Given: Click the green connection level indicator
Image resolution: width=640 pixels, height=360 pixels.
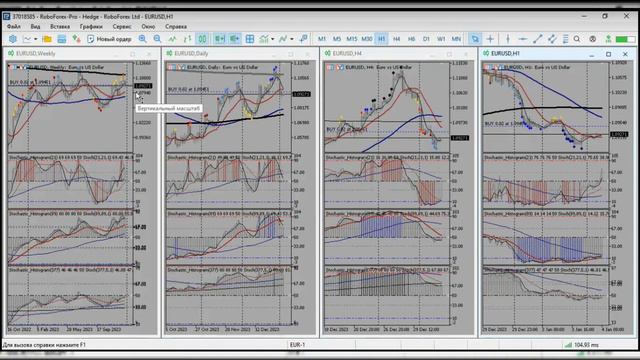Looking at the screenshot, I should 625,39.
